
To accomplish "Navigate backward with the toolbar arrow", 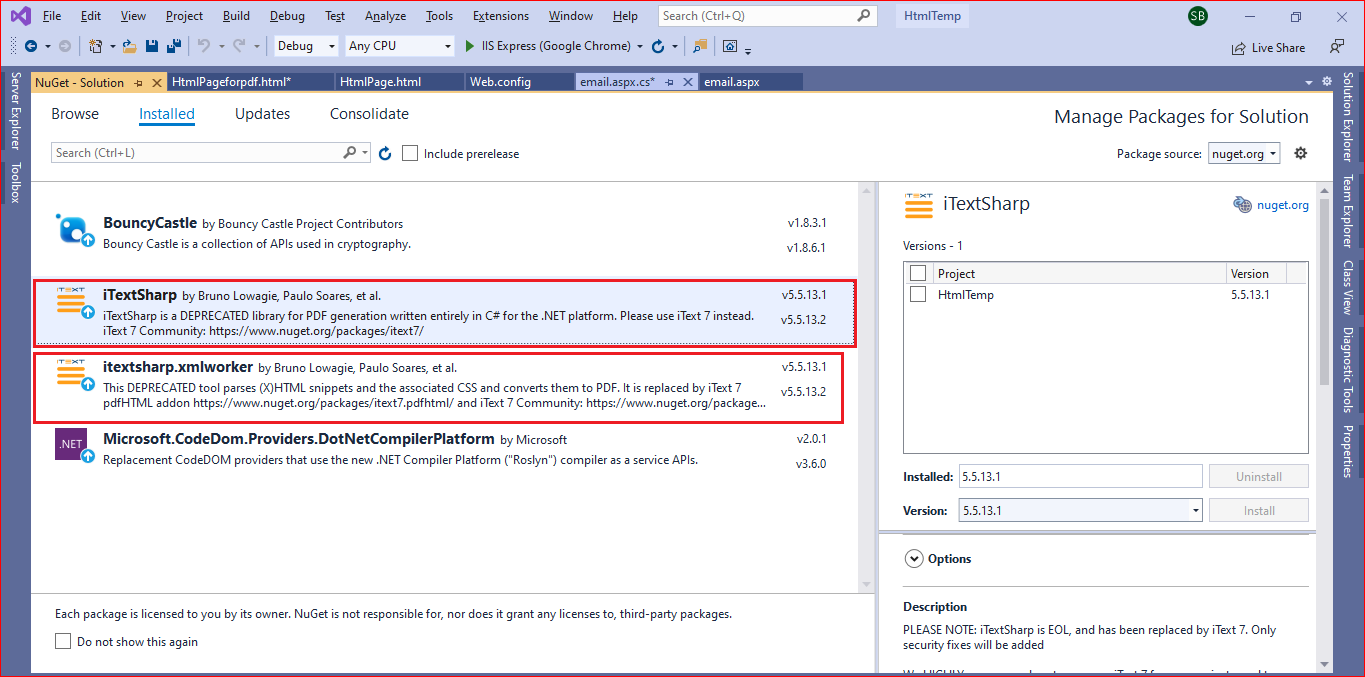I will click(x=31, y=46).
